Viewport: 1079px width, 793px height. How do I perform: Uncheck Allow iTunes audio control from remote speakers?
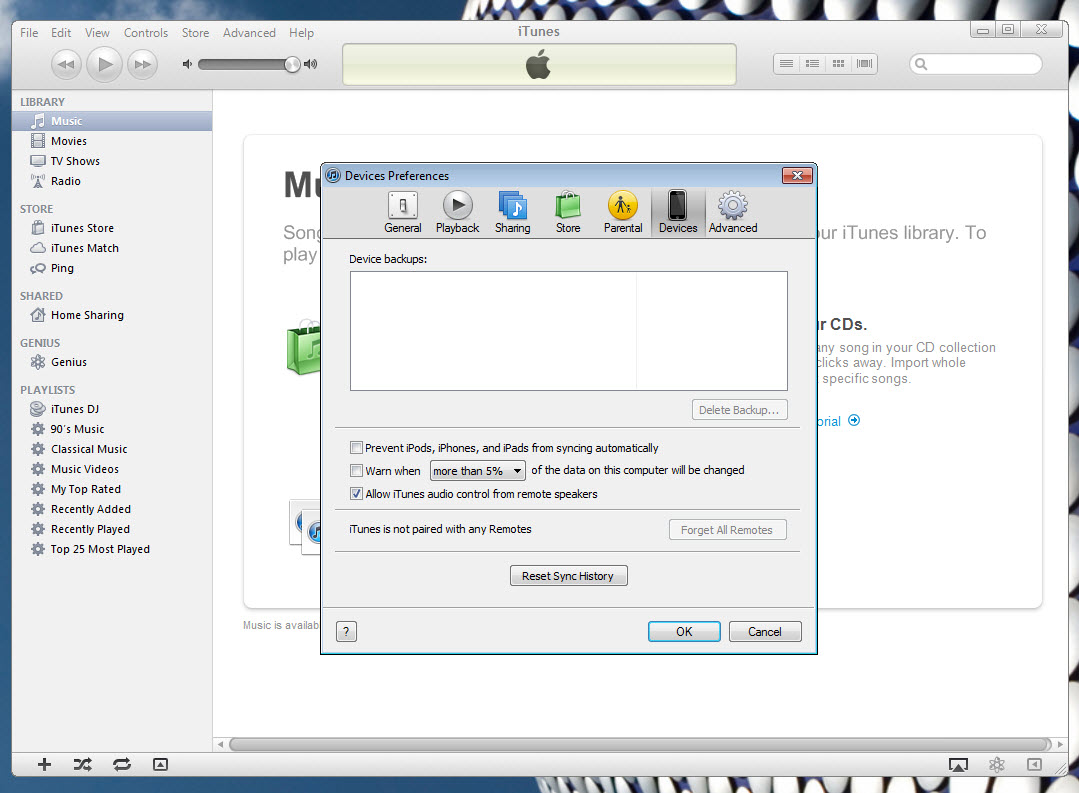tap(356, 494)
